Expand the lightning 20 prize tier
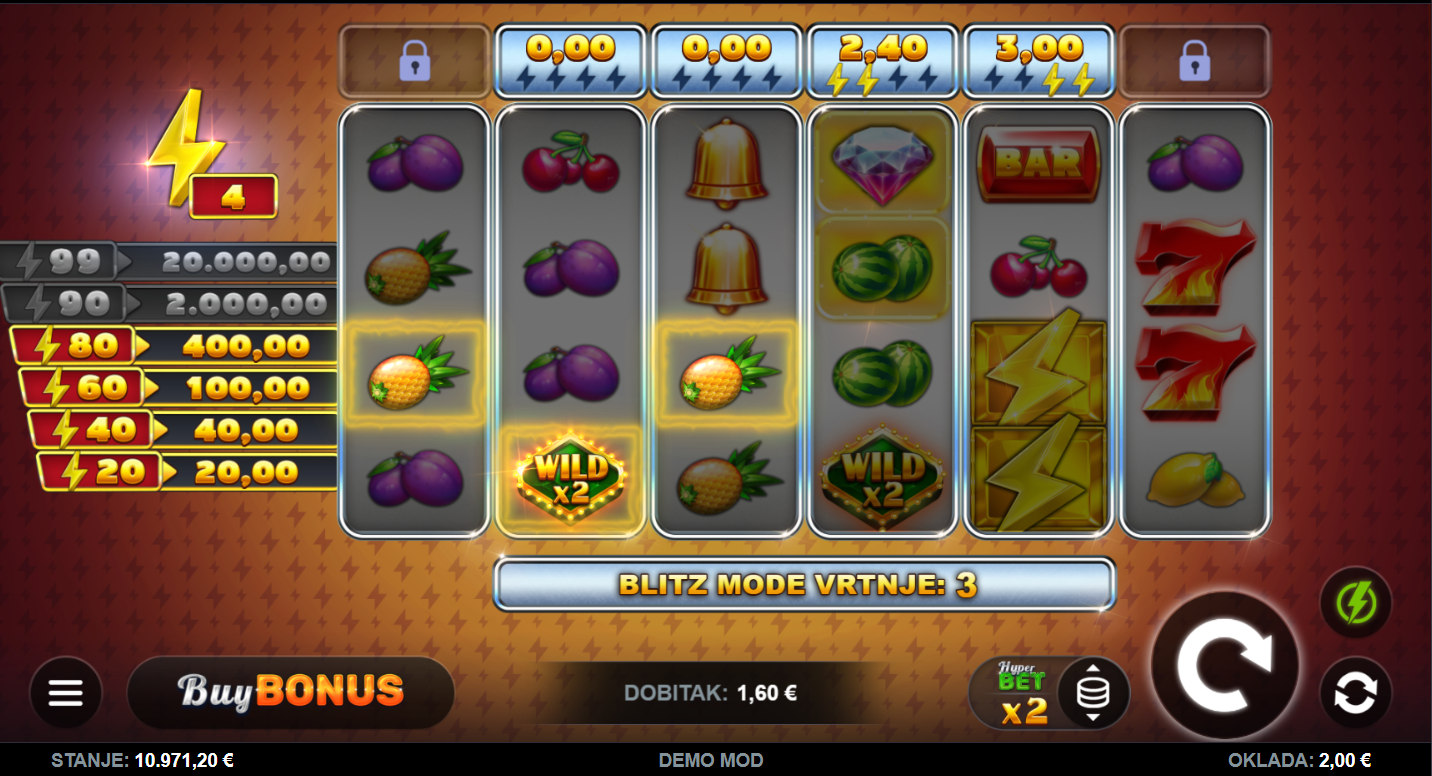 click(188, 471)
